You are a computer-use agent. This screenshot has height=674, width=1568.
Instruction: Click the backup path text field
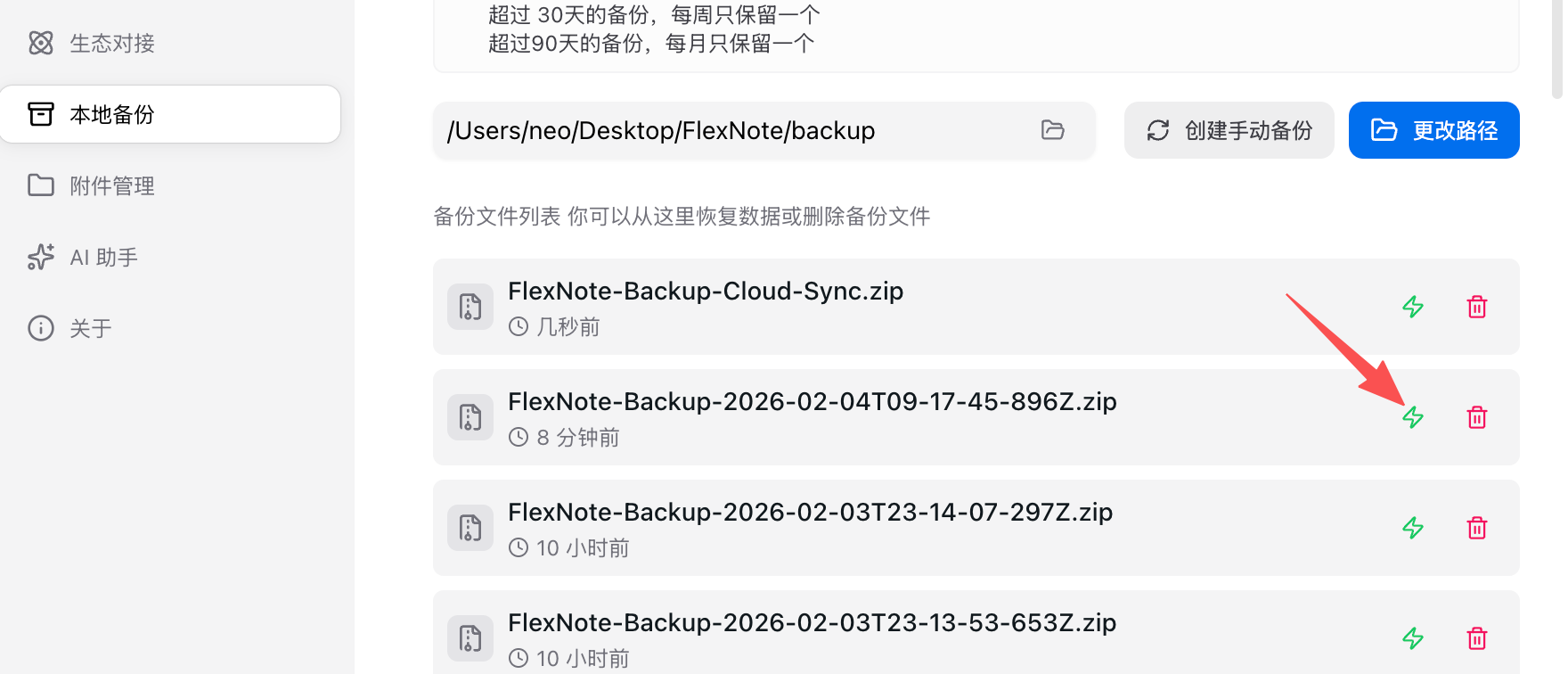[764, 130]
